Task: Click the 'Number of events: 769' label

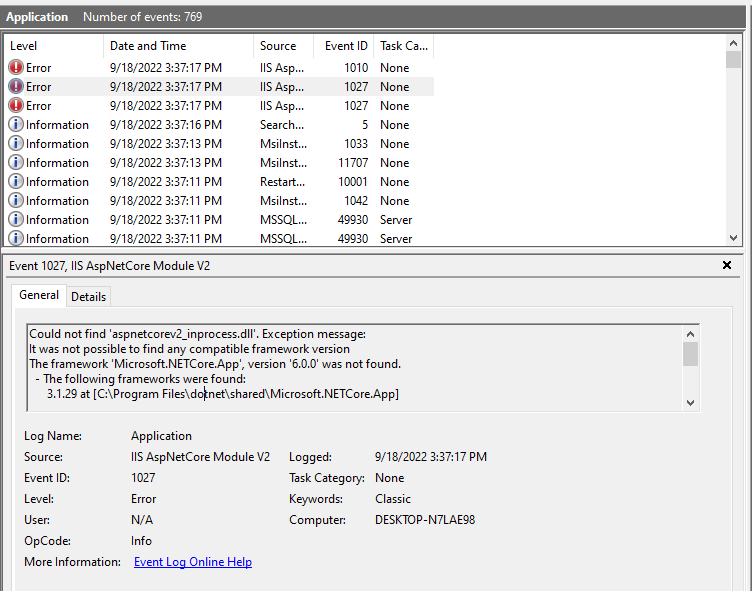Action: pos(142,17)
